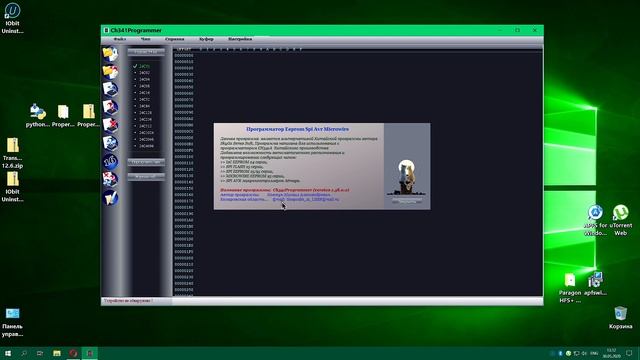The image size is (640, 360).
Task: Click the gray button above the 24Cxx chip list
Action: click(146, 52)
